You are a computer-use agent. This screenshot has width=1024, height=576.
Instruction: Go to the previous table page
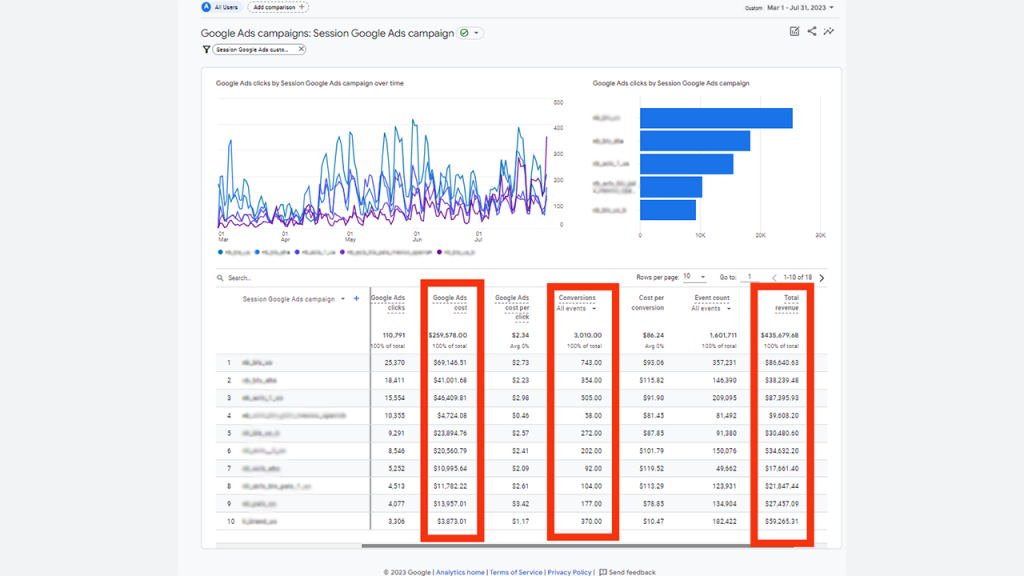[x=775, y=278]
